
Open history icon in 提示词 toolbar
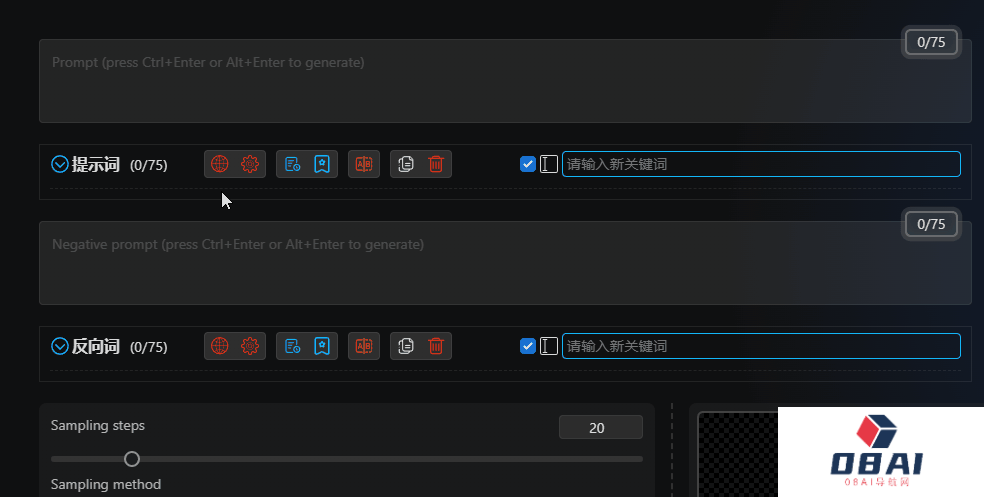(x=292, y=164)
